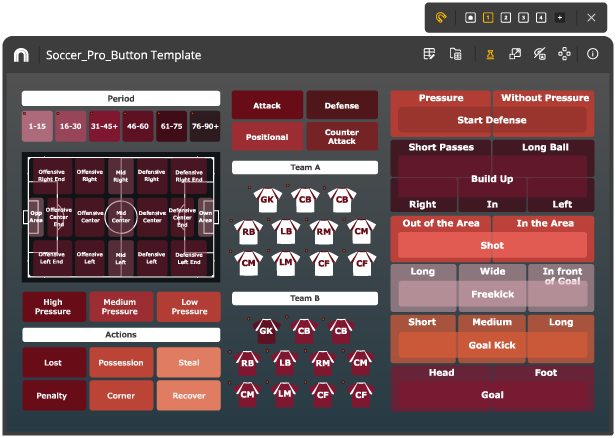Select the Team B LM jersey

click(286, 393)
